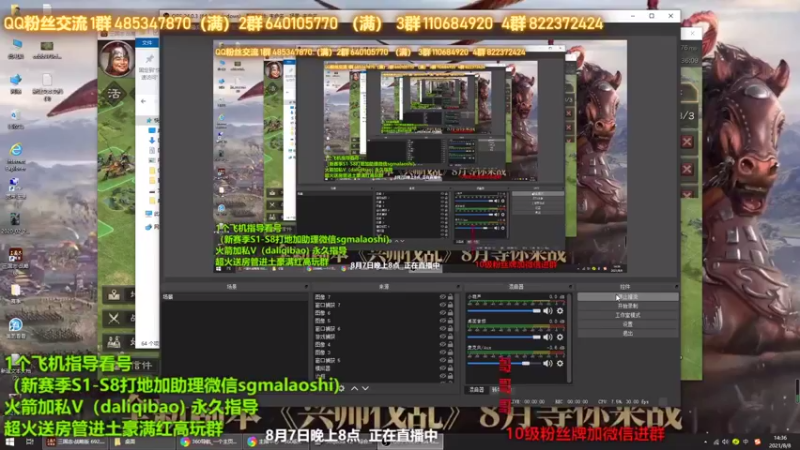Click map marker icon in game window
Screen dimensions: 800x450
pos(114,295)
